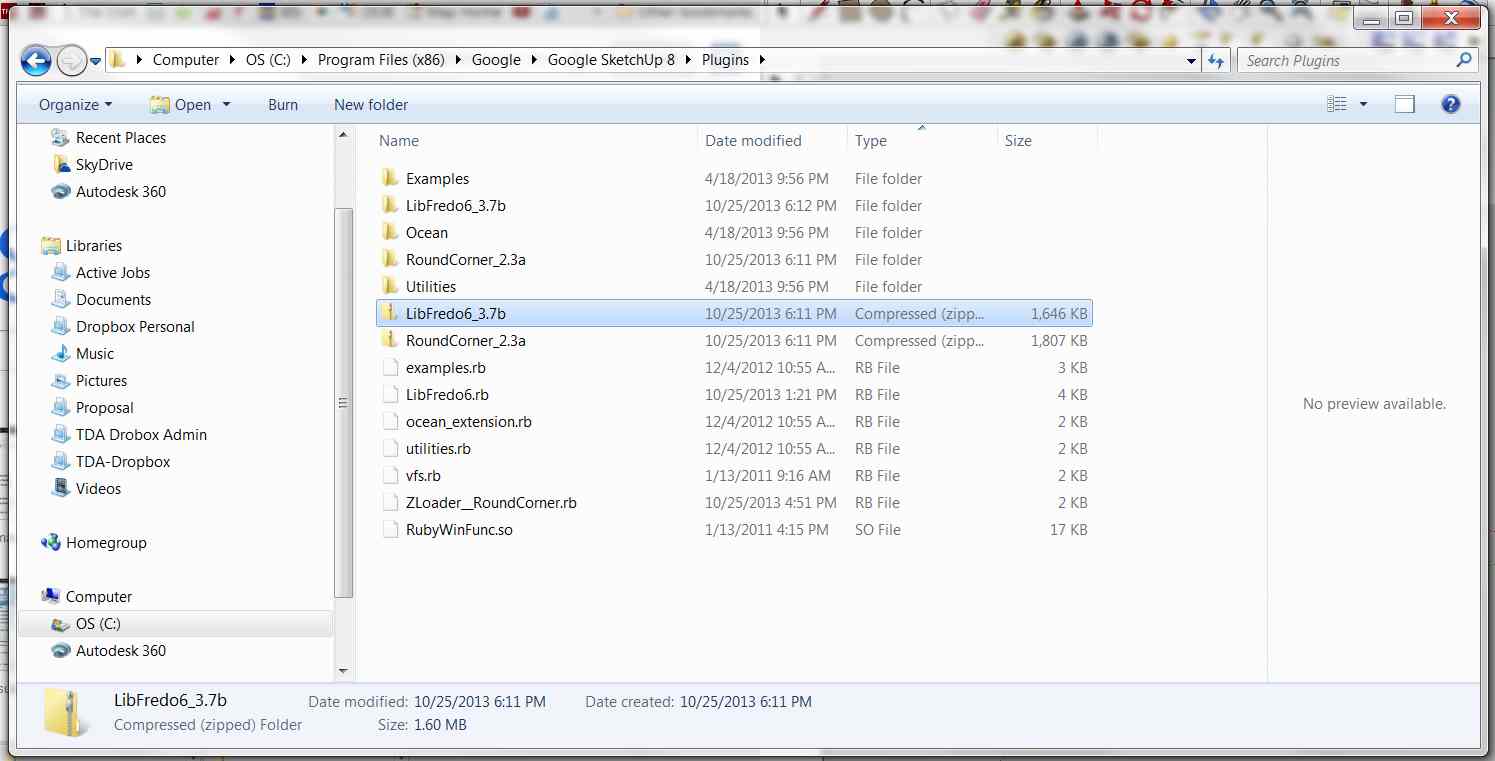Sort files by Date modified column
Image resolution: width=1495 pixels, height=761 pixels.
click(753, 141)
